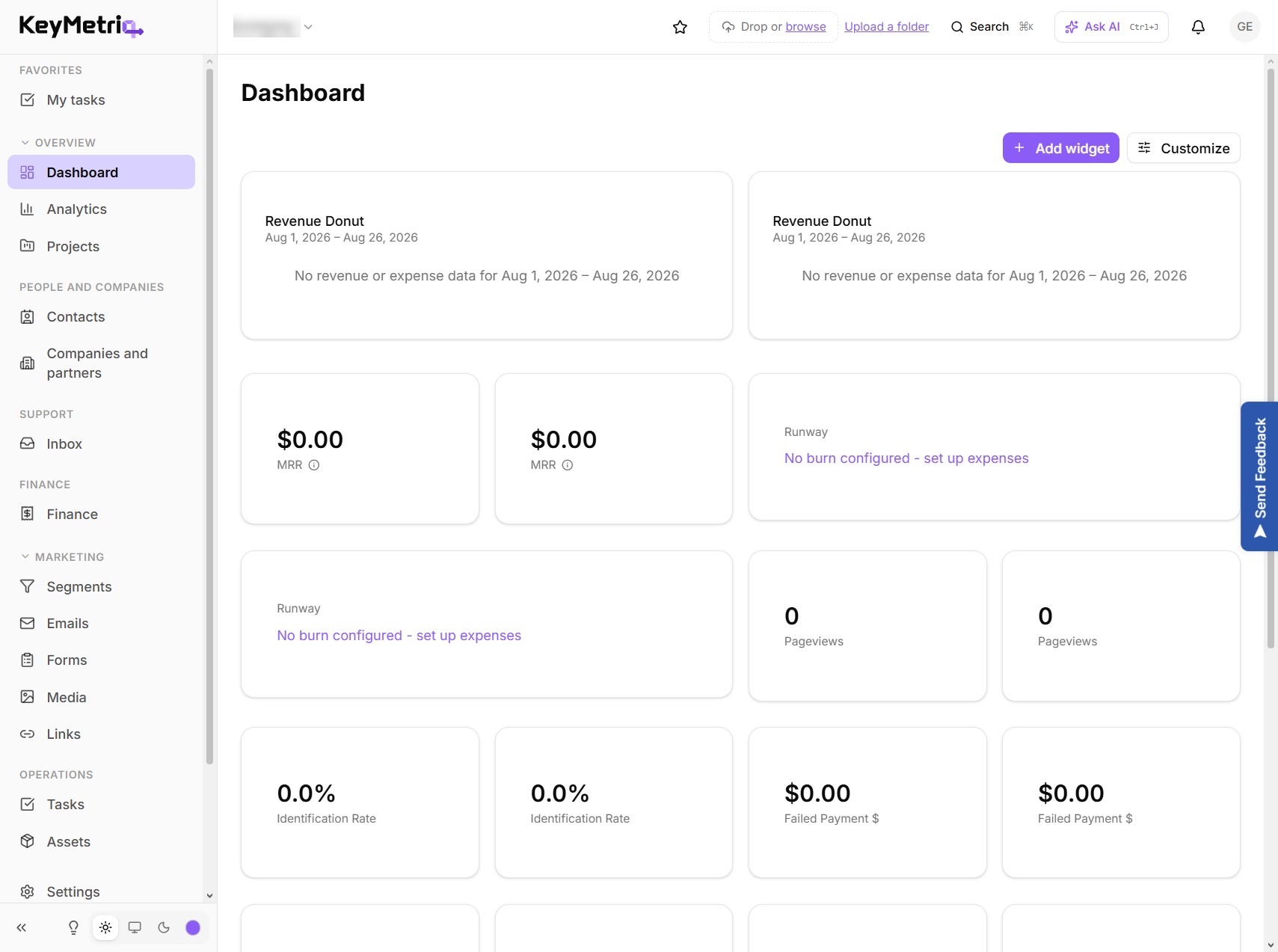The height and width of the screenshot is (952, 1278).
Task: Open Forms in sidebar
Action: pos(101,660)
